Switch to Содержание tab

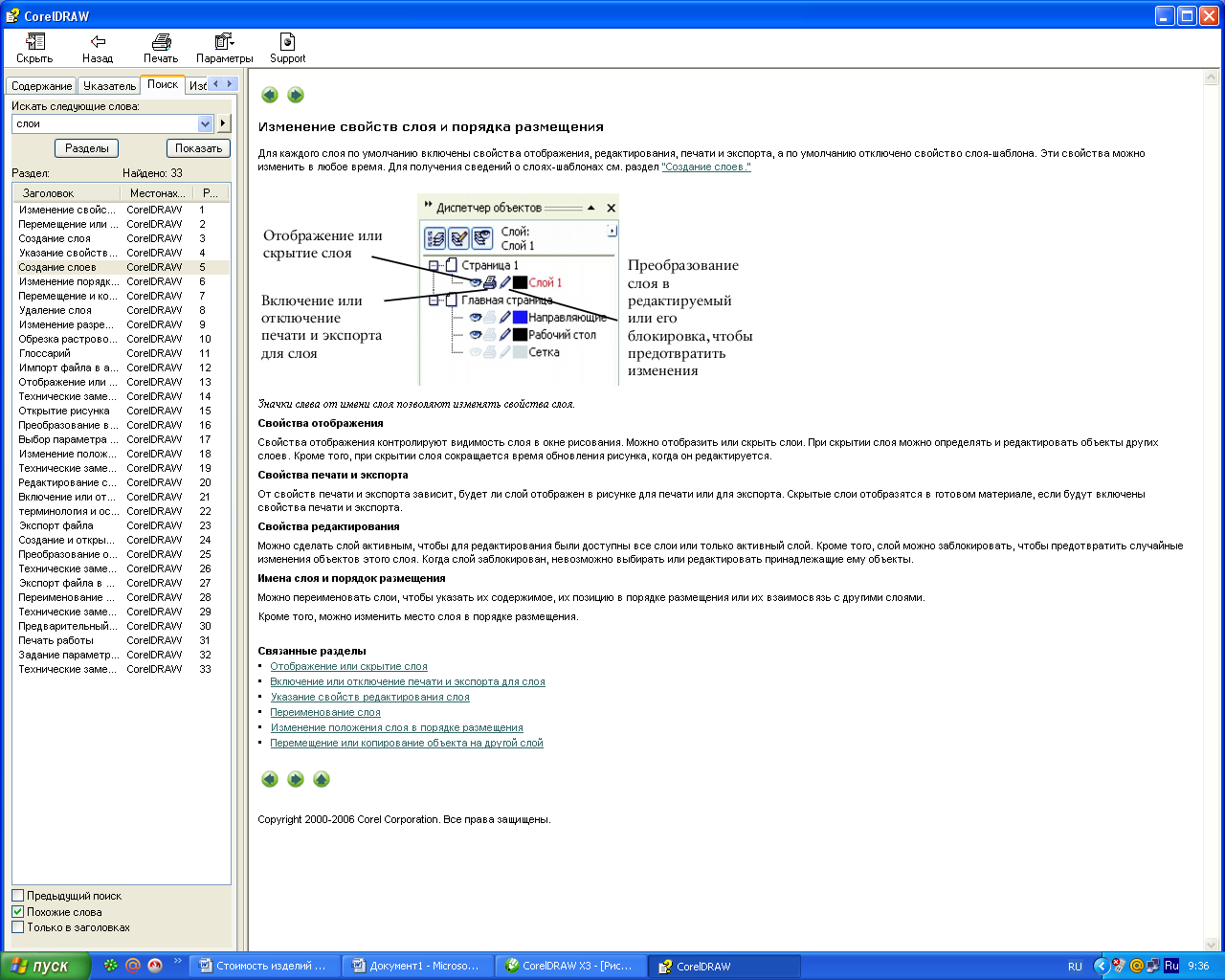41,86
